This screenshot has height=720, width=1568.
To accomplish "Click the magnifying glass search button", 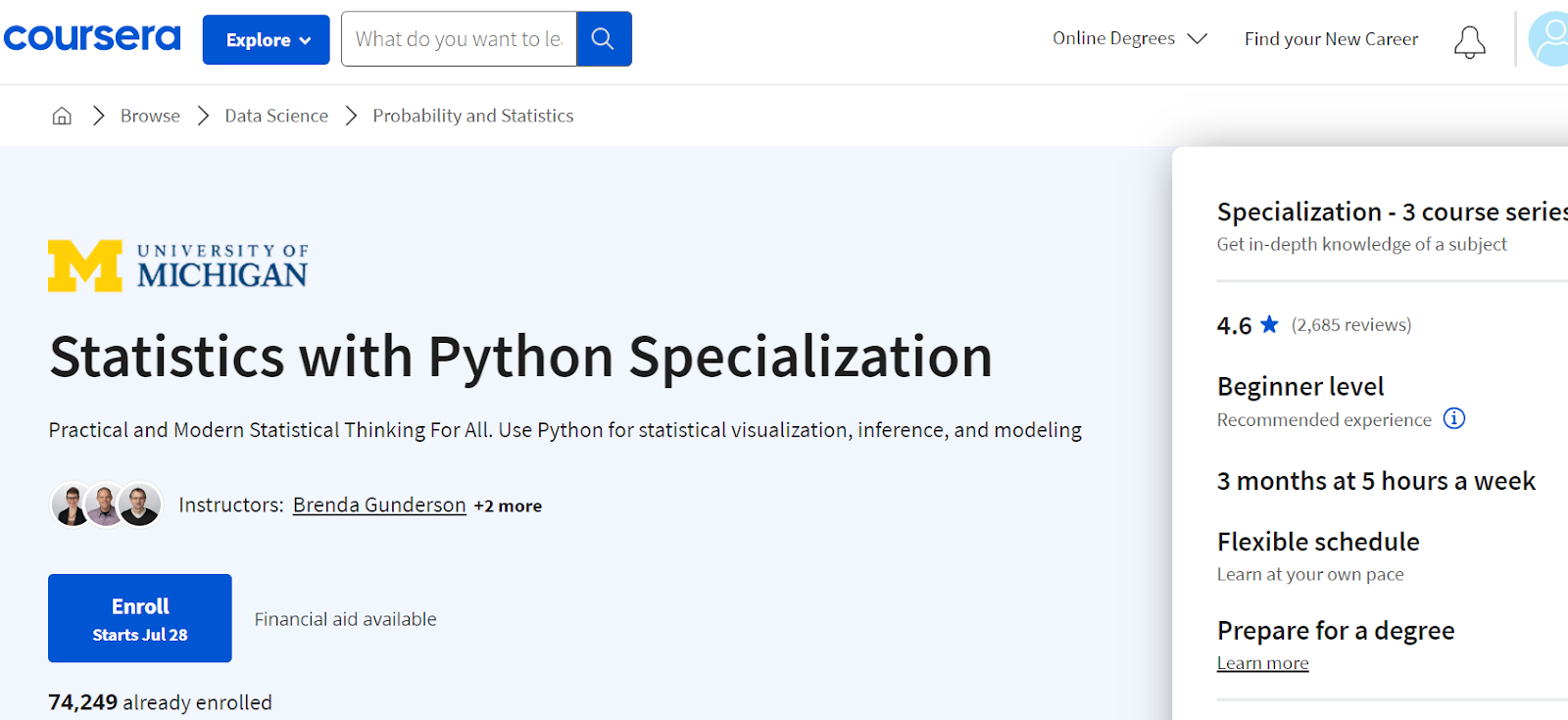I will click(604, 39).
